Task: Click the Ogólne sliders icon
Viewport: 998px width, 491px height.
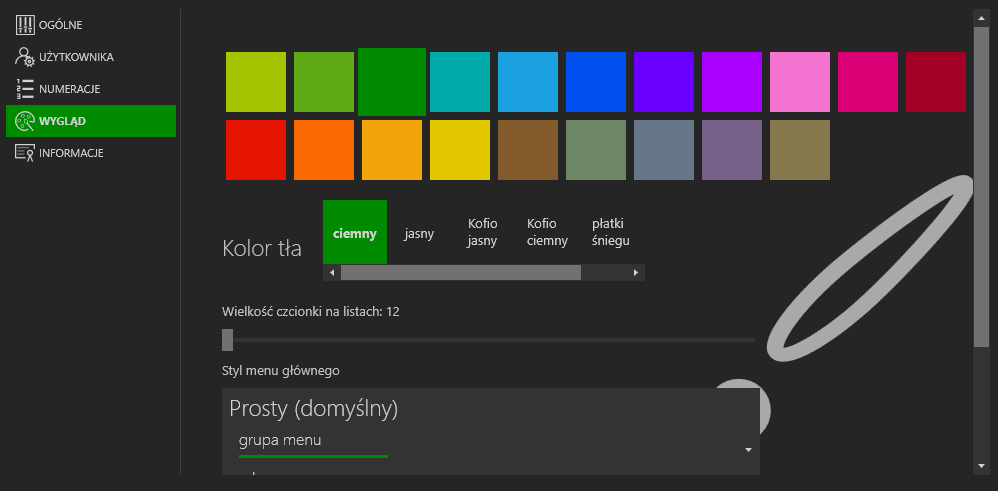Action: [25, 25]
